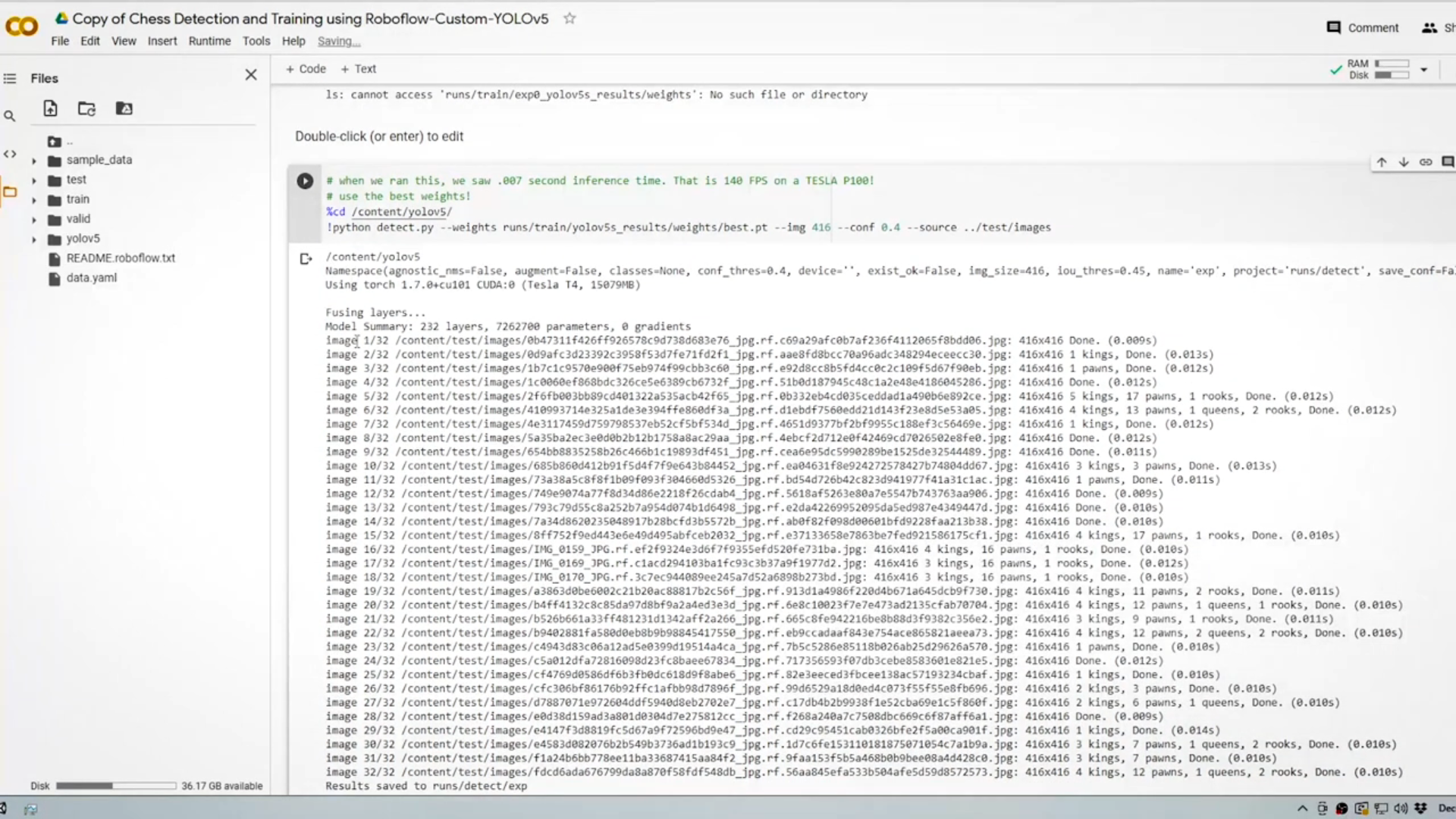Viewport: 1456px width, 819px height.
Task: Click the Colab logo
Action: click(x=21, y=27)
